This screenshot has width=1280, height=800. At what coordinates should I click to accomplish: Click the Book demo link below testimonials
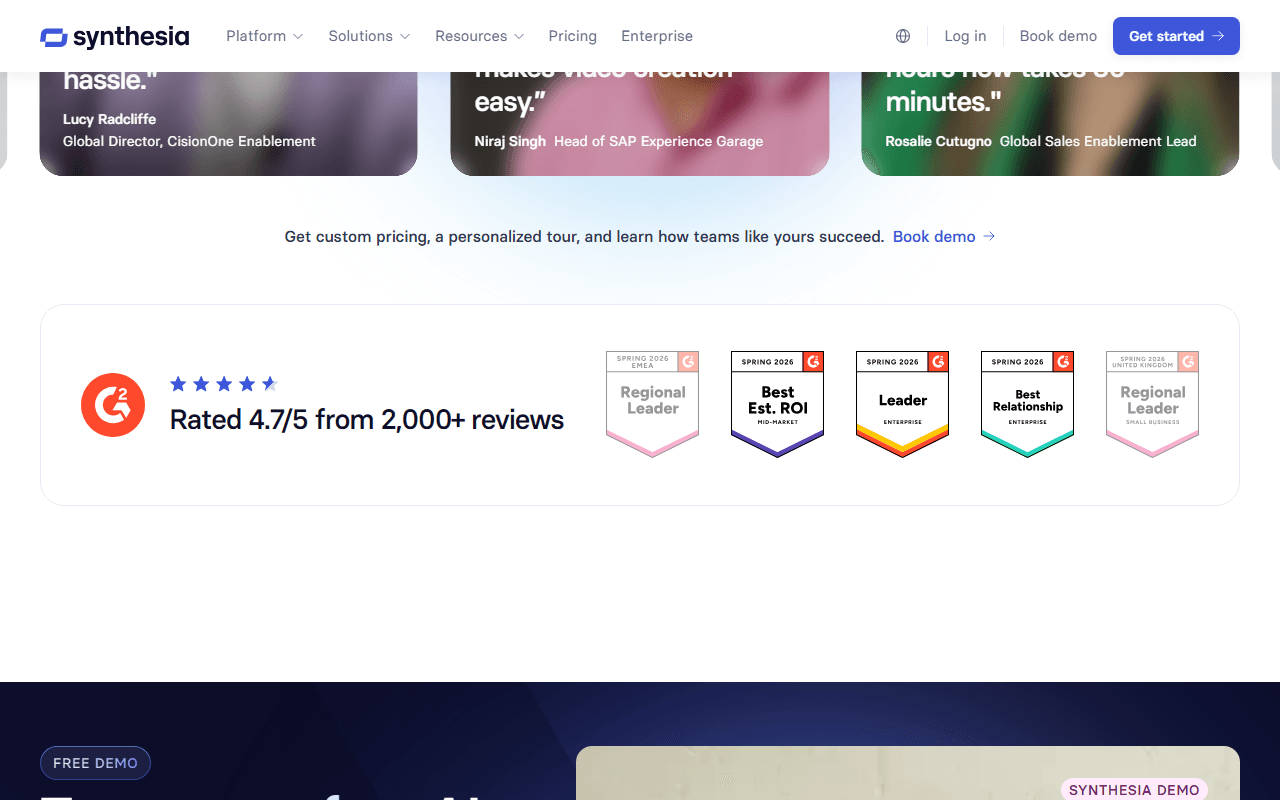(944, 237)
